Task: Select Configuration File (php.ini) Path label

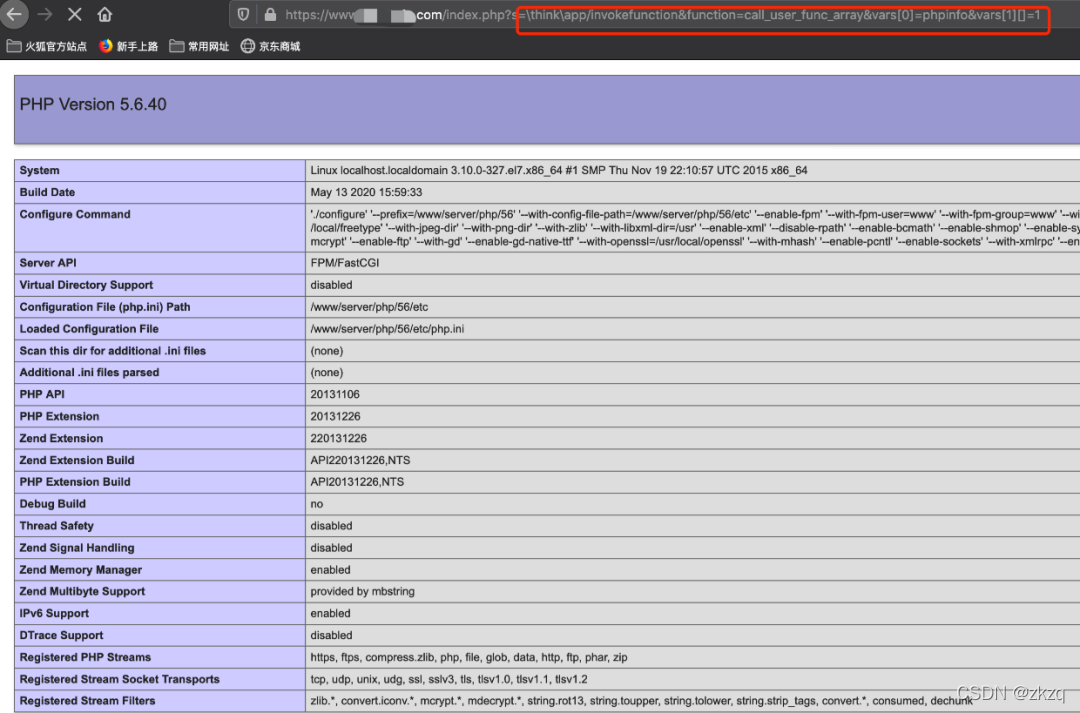Action: pos(105,307)
